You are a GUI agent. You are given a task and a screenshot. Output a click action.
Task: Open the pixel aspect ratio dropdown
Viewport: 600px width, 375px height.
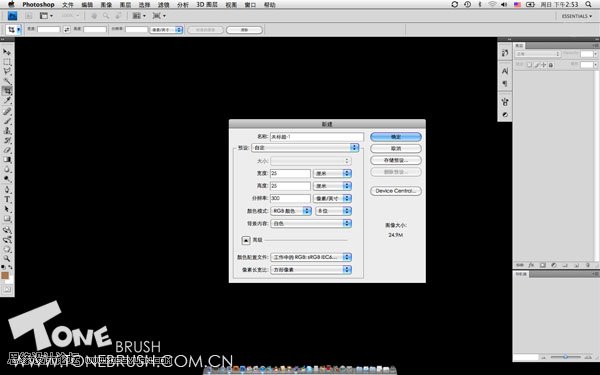tap(311, 270)
